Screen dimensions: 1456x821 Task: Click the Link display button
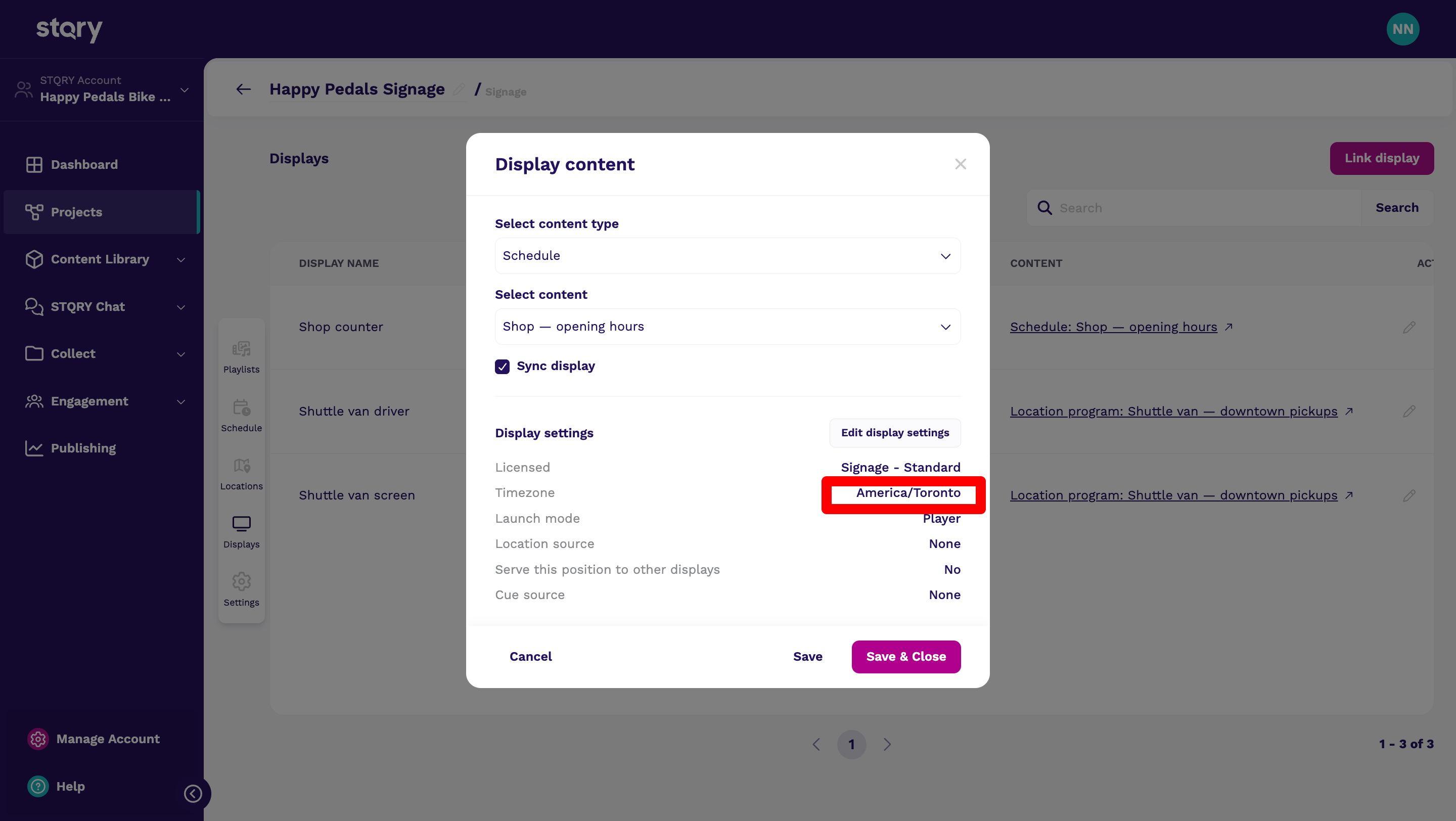[1381, 158]
